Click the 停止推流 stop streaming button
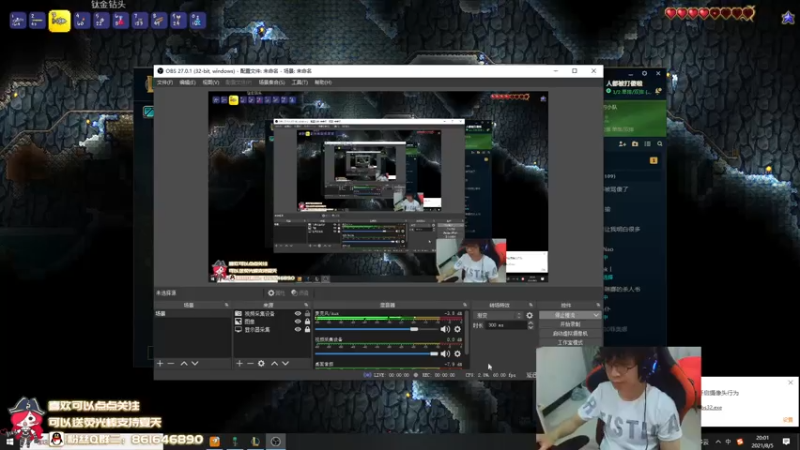This screenshot has height=450, width=800. point(565,315)
